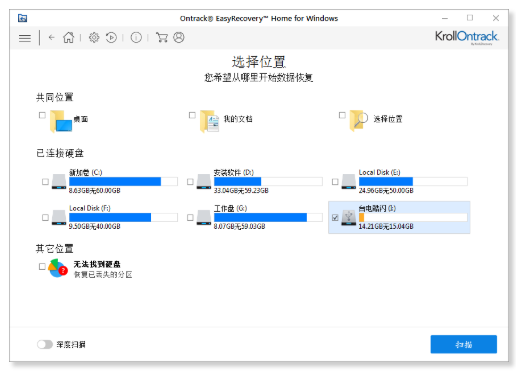This screenshot has height=374, width=516.
Task: Click the 24.96GB free of 50.00GB text
Action: pyautogui.click(x=386, y=191)
